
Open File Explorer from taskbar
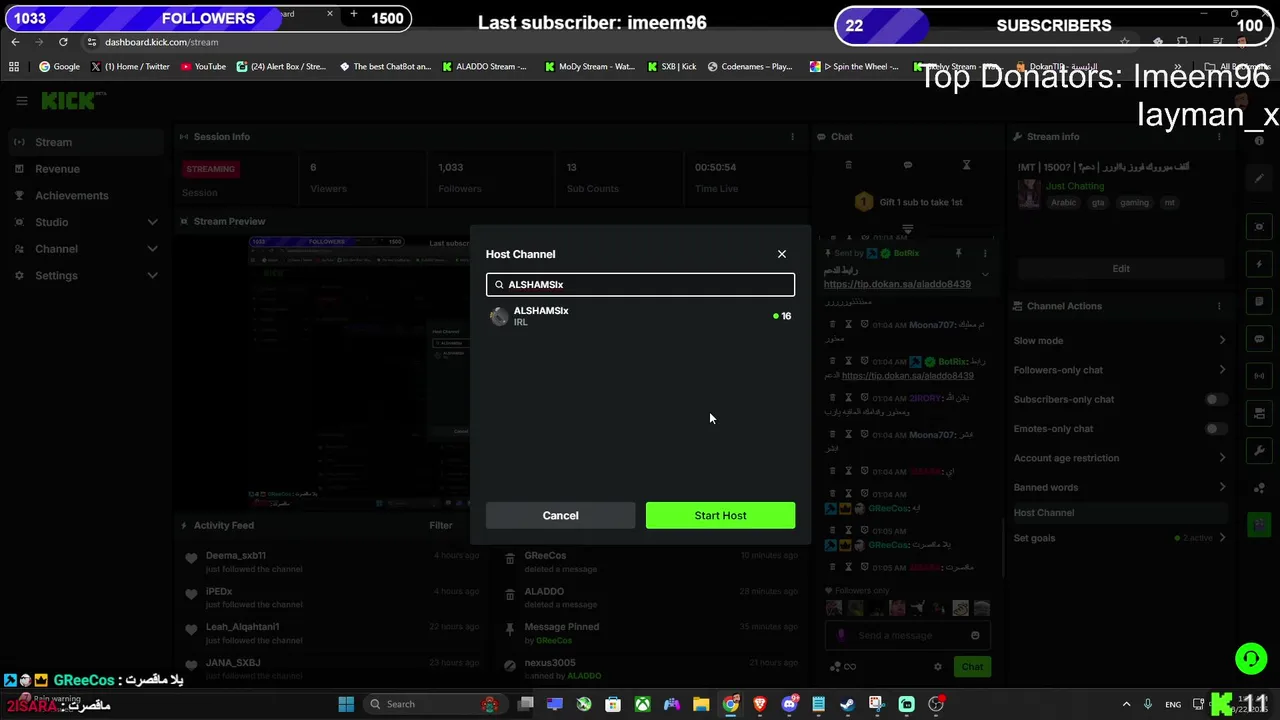[x=701, y=704]
